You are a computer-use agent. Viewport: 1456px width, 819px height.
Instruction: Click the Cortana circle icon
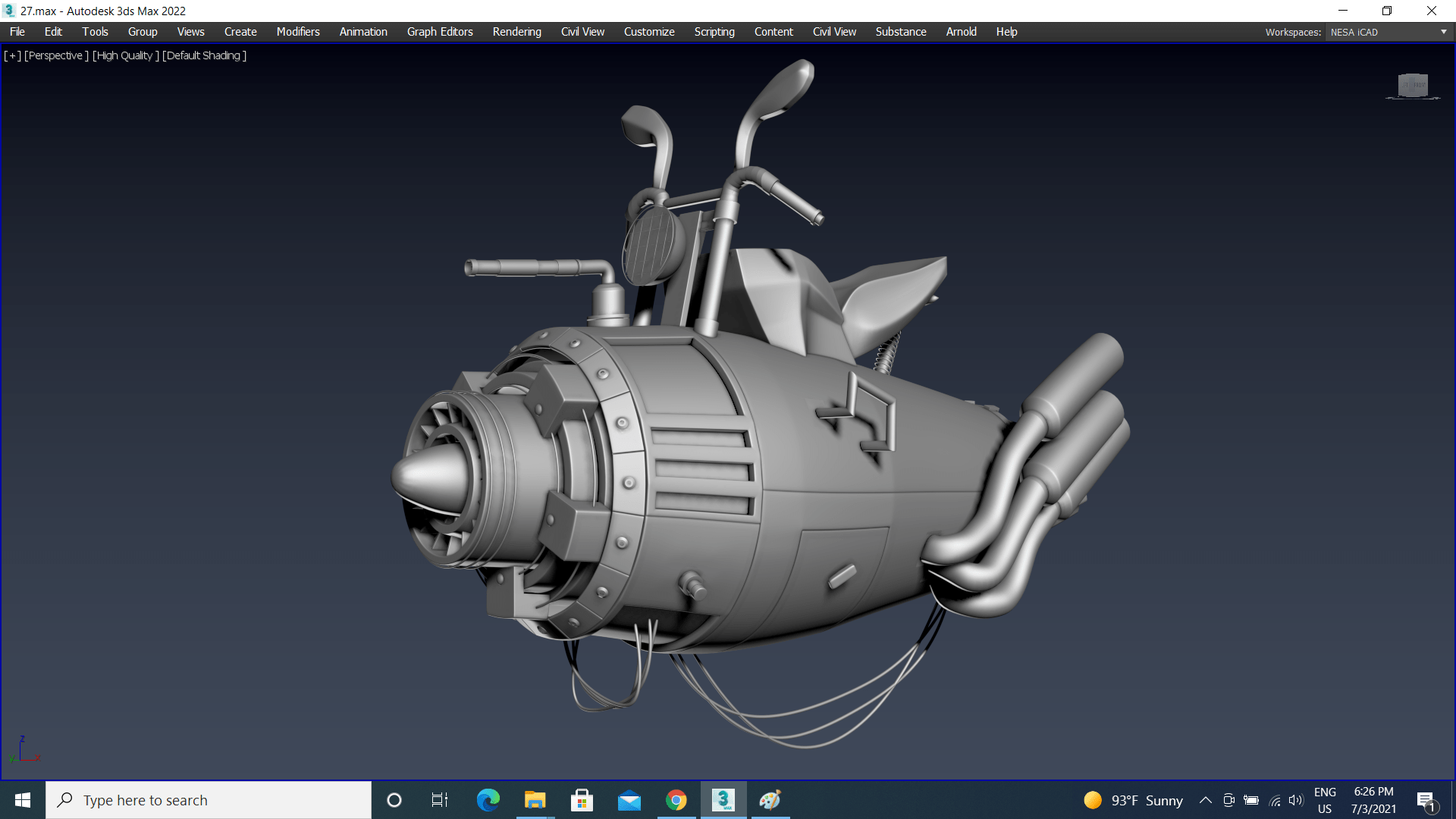pos(394,800)
